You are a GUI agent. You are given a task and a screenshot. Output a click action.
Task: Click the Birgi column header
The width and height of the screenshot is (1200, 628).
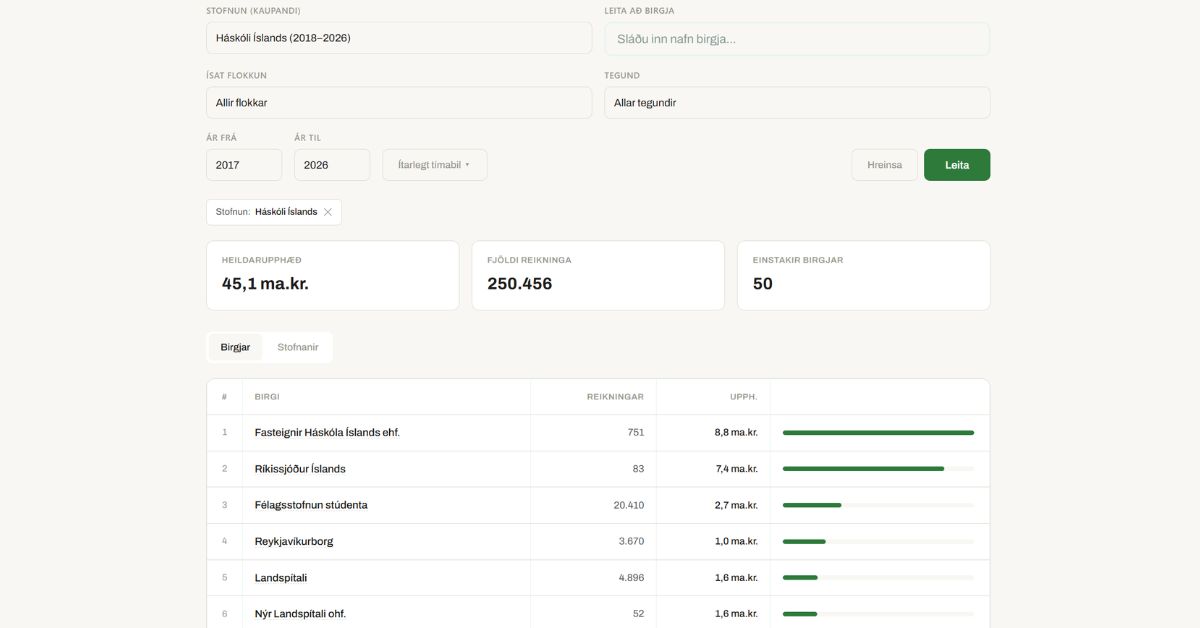[267, 397]
